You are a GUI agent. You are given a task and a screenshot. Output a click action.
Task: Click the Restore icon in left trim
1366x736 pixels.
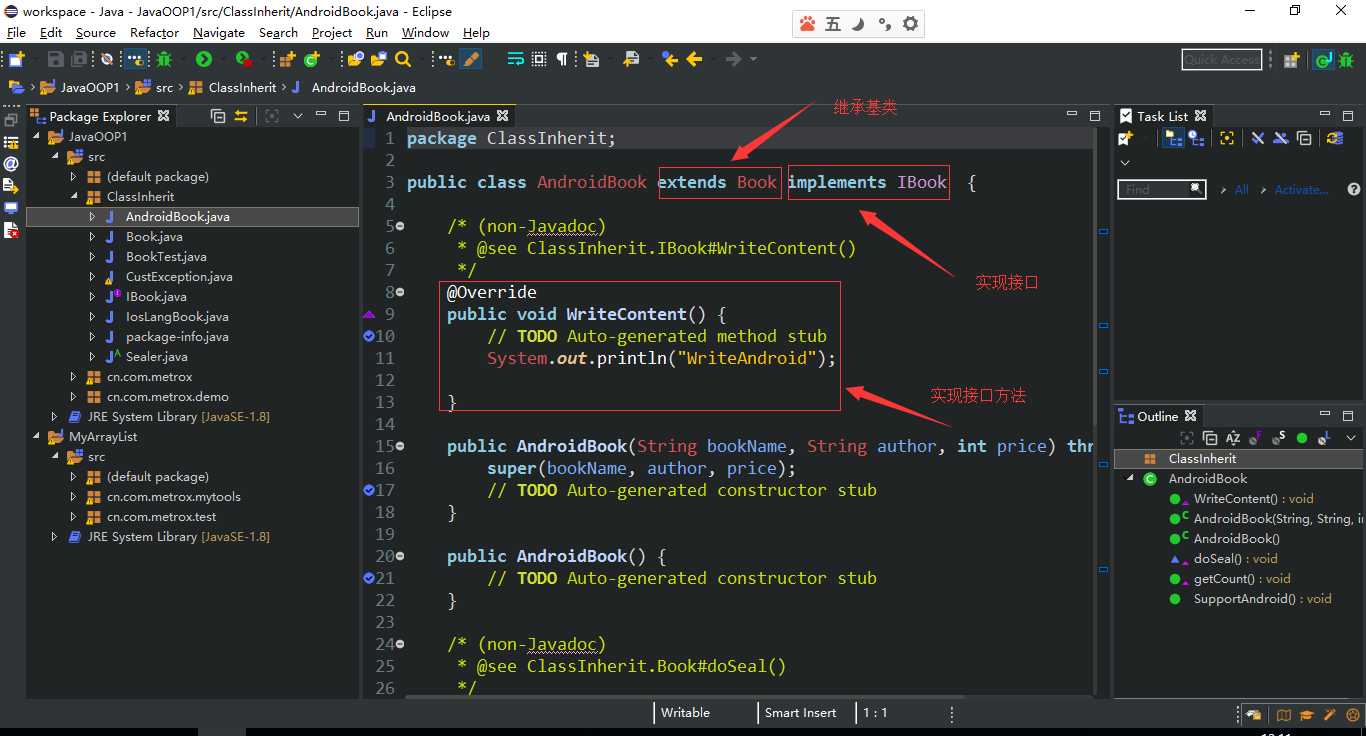11,120
